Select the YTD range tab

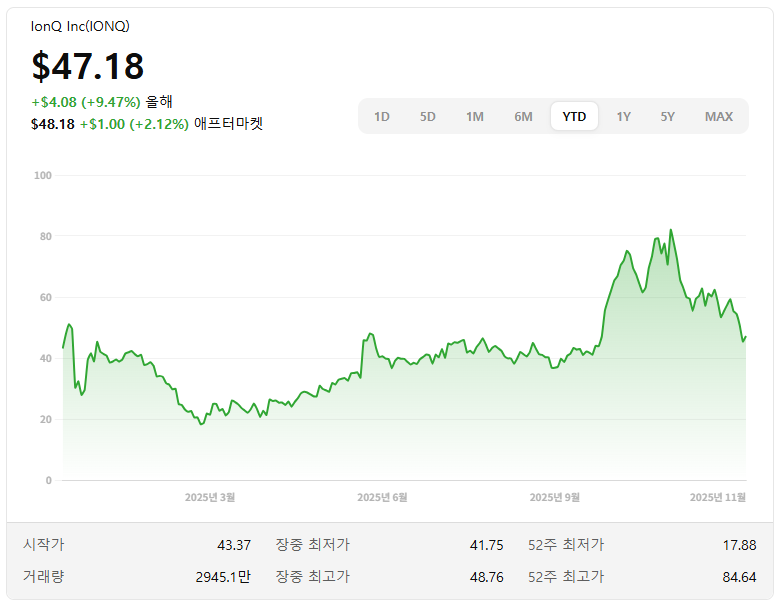(574, 117)
